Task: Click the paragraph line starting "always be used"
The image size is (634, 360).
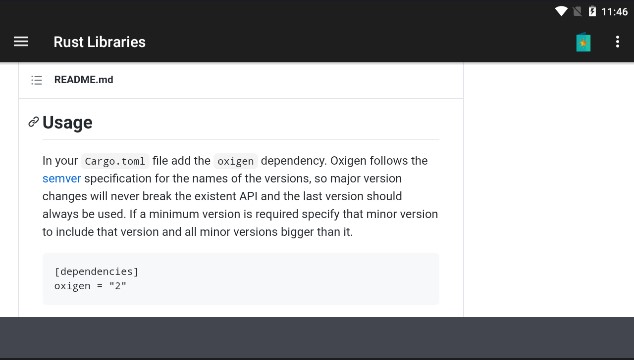Action: click(240, 214)
